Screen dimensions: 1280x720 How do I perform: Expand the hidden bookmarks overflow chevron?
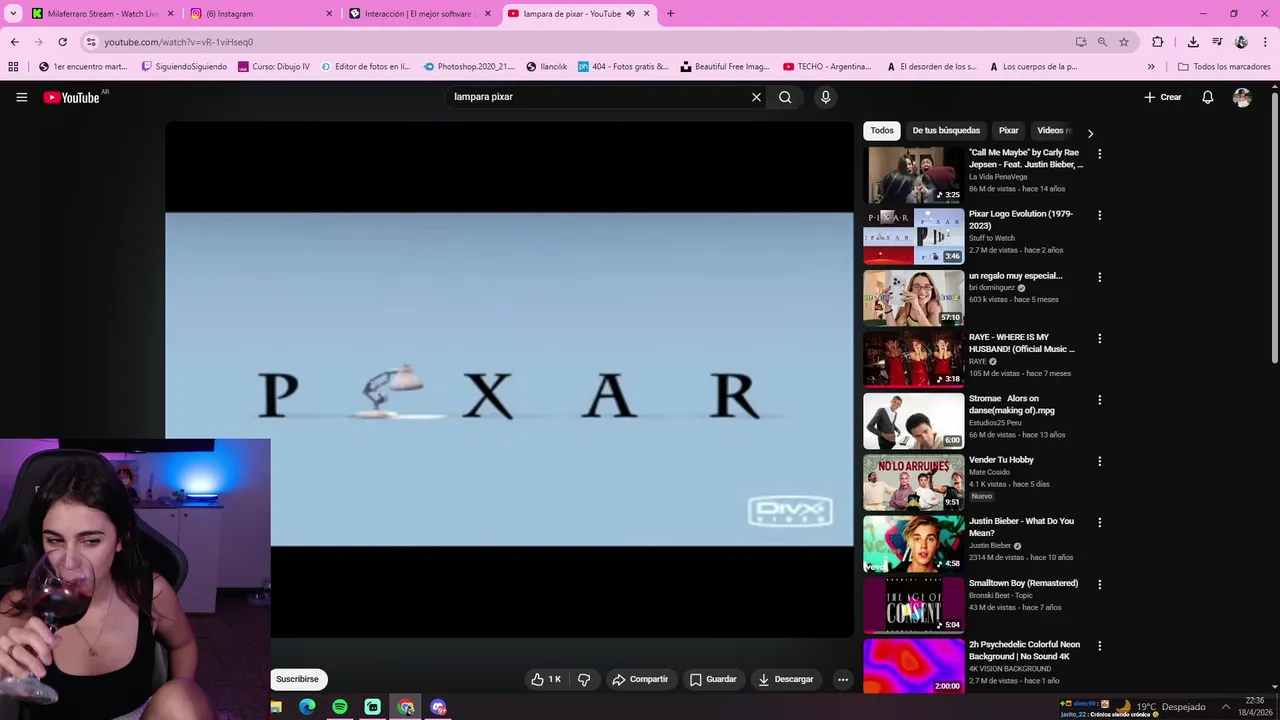coord(1151,67)
